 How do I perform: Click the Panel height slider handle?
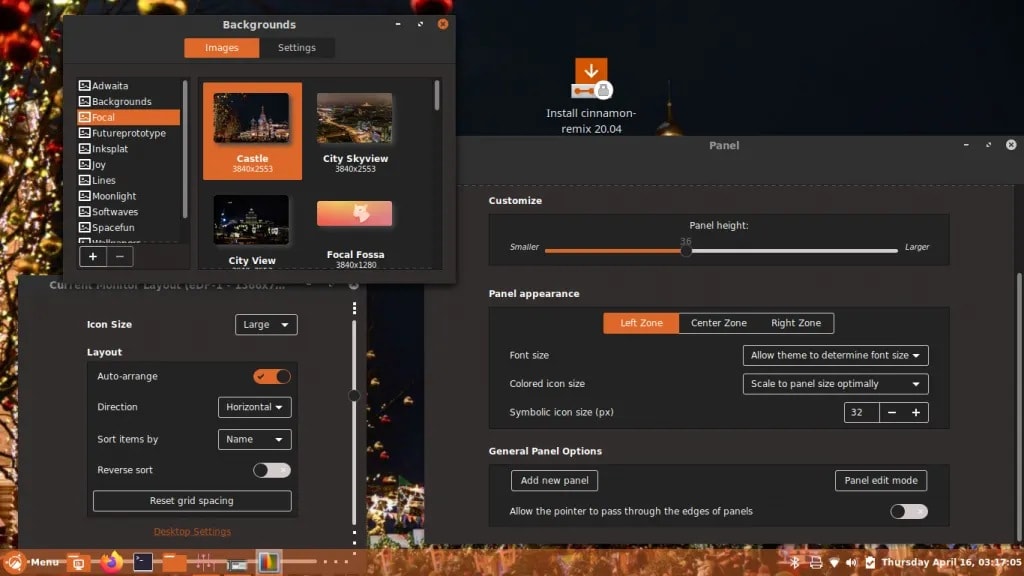686,250
